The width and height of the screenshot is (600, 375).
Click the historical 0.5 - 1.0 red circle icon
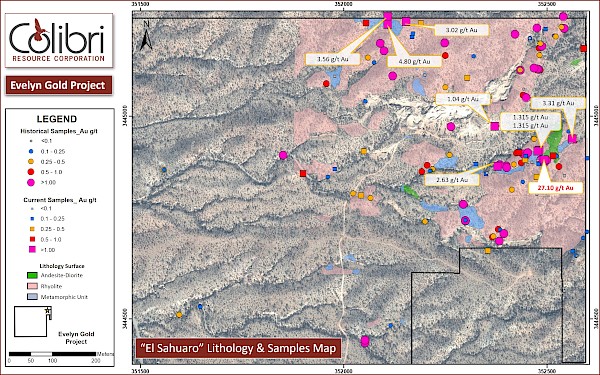pyautogui.click(x=31, y=172)
